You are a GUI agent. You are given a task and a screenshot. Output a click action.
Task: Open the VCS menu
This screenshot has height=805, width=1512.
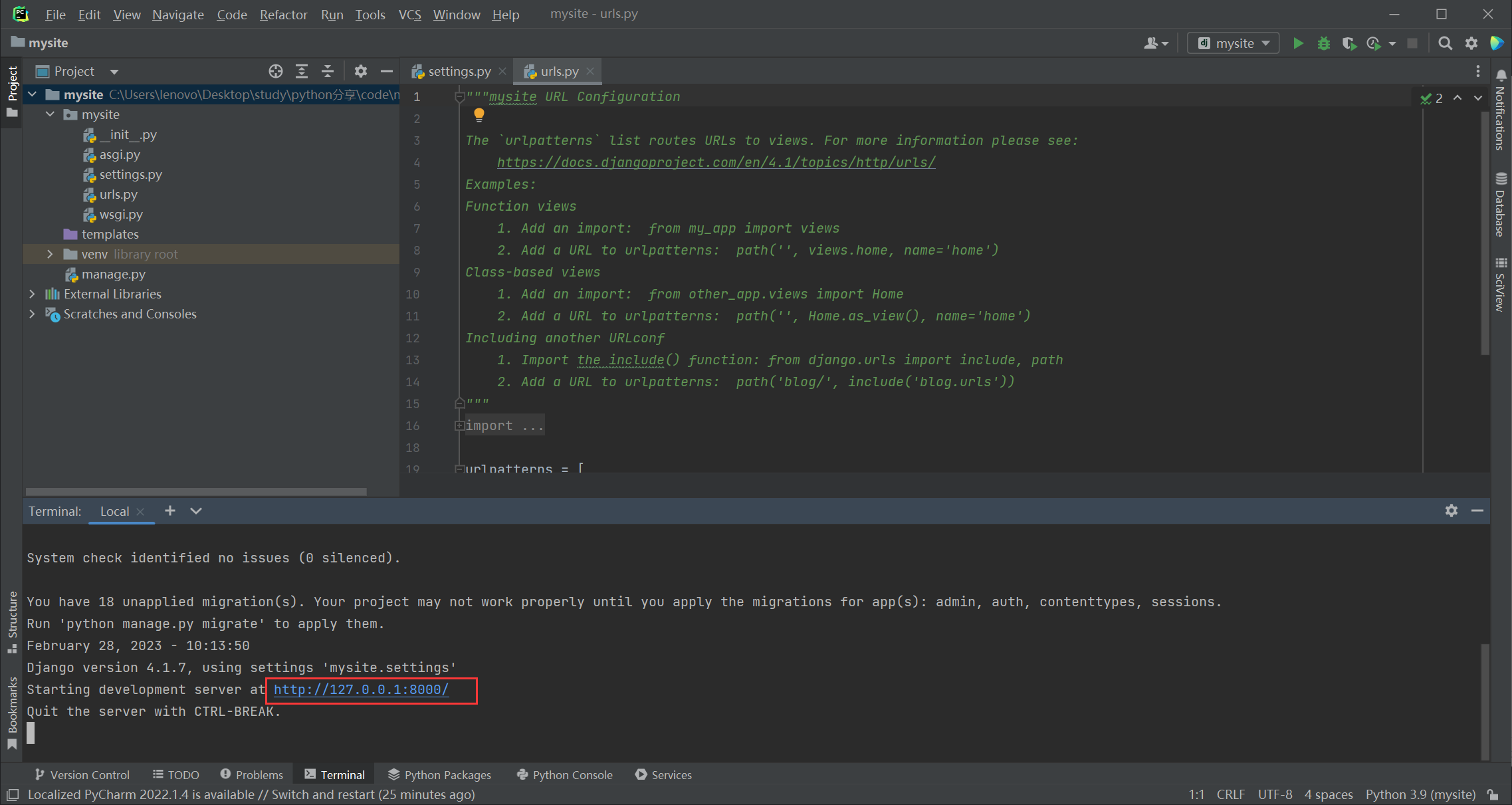click(x=409, y=15)
